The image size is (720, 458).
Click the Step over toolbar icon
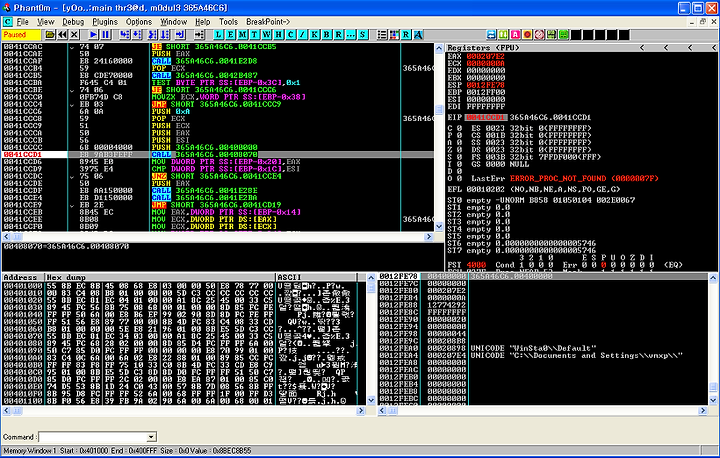click(x=136, y=34)
